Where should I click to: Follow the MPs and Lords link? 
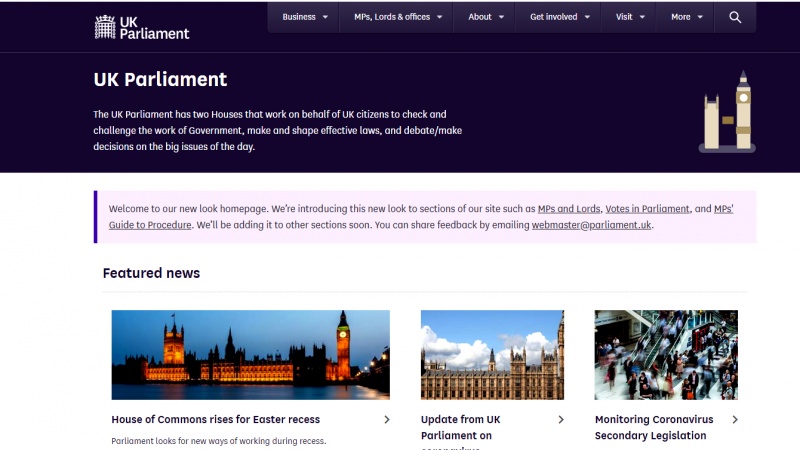569,209
